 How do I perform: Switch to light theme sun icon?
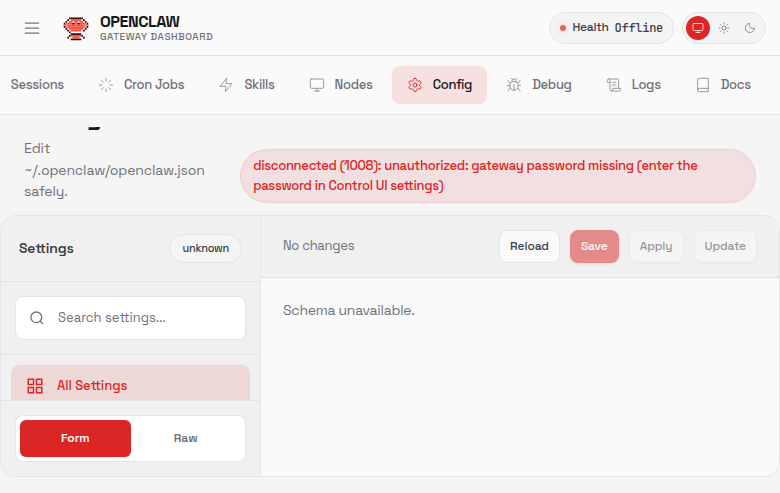tap(724, 28)
